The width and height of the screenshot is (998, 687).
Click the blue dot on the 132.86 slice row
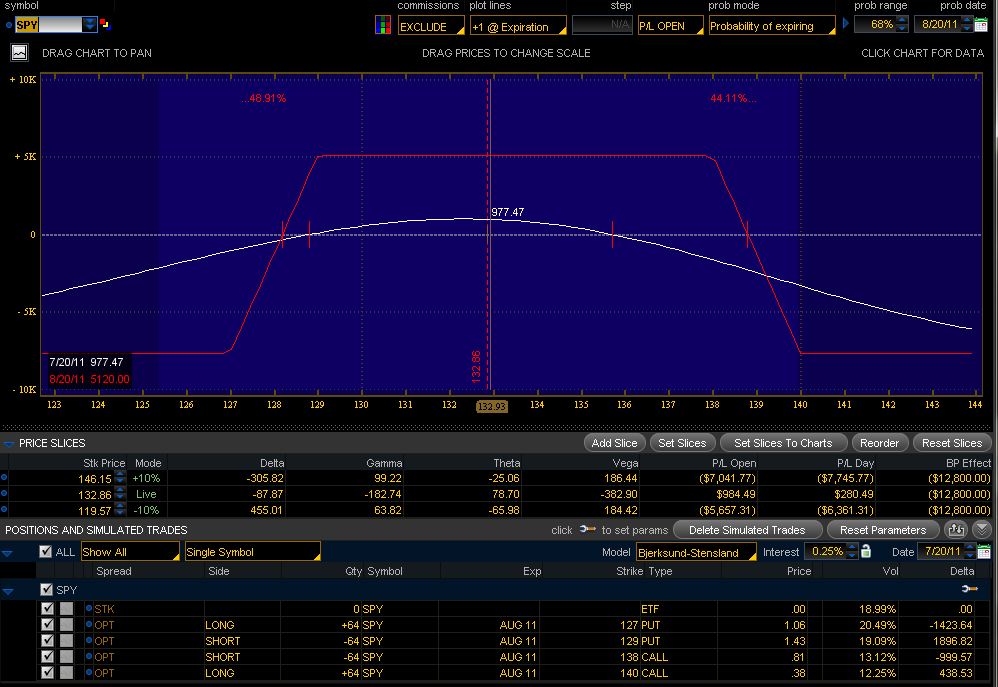[x=4, y=493]
